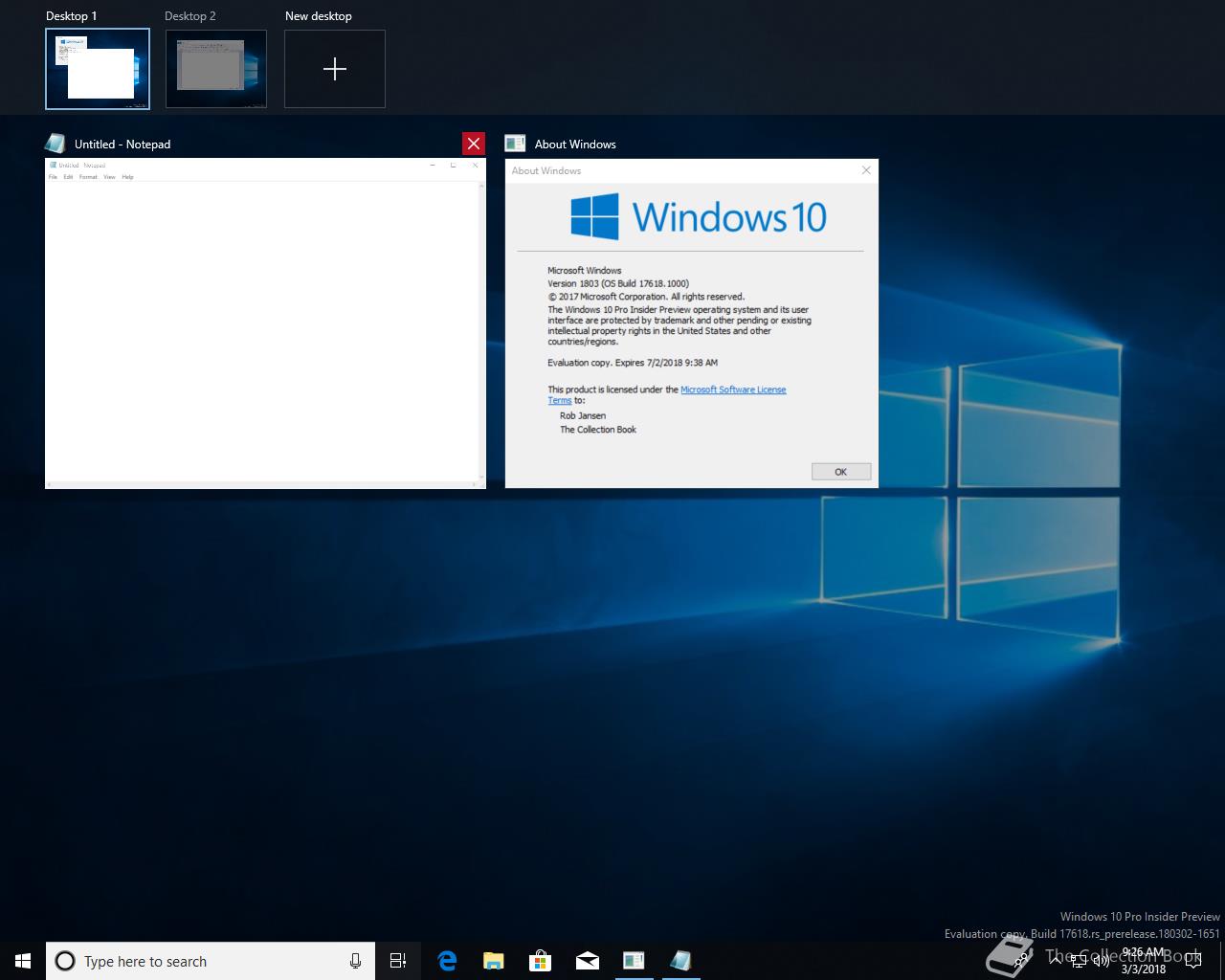1225x980 pixels.
Task: Open Microsoft Store from the taskbar
Action: click(540, 961)
